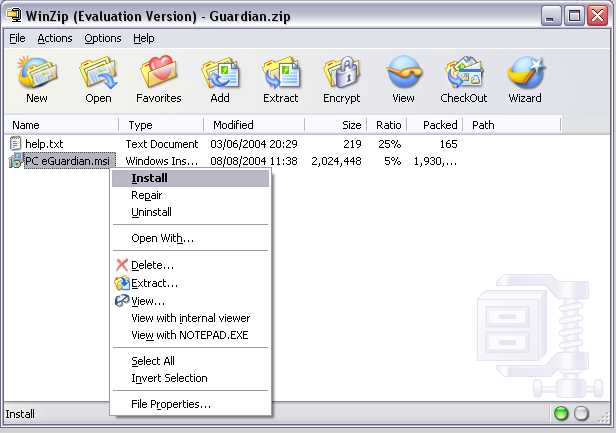Click File Properties... in context menu
616x433 pixels.
(170, 404)
